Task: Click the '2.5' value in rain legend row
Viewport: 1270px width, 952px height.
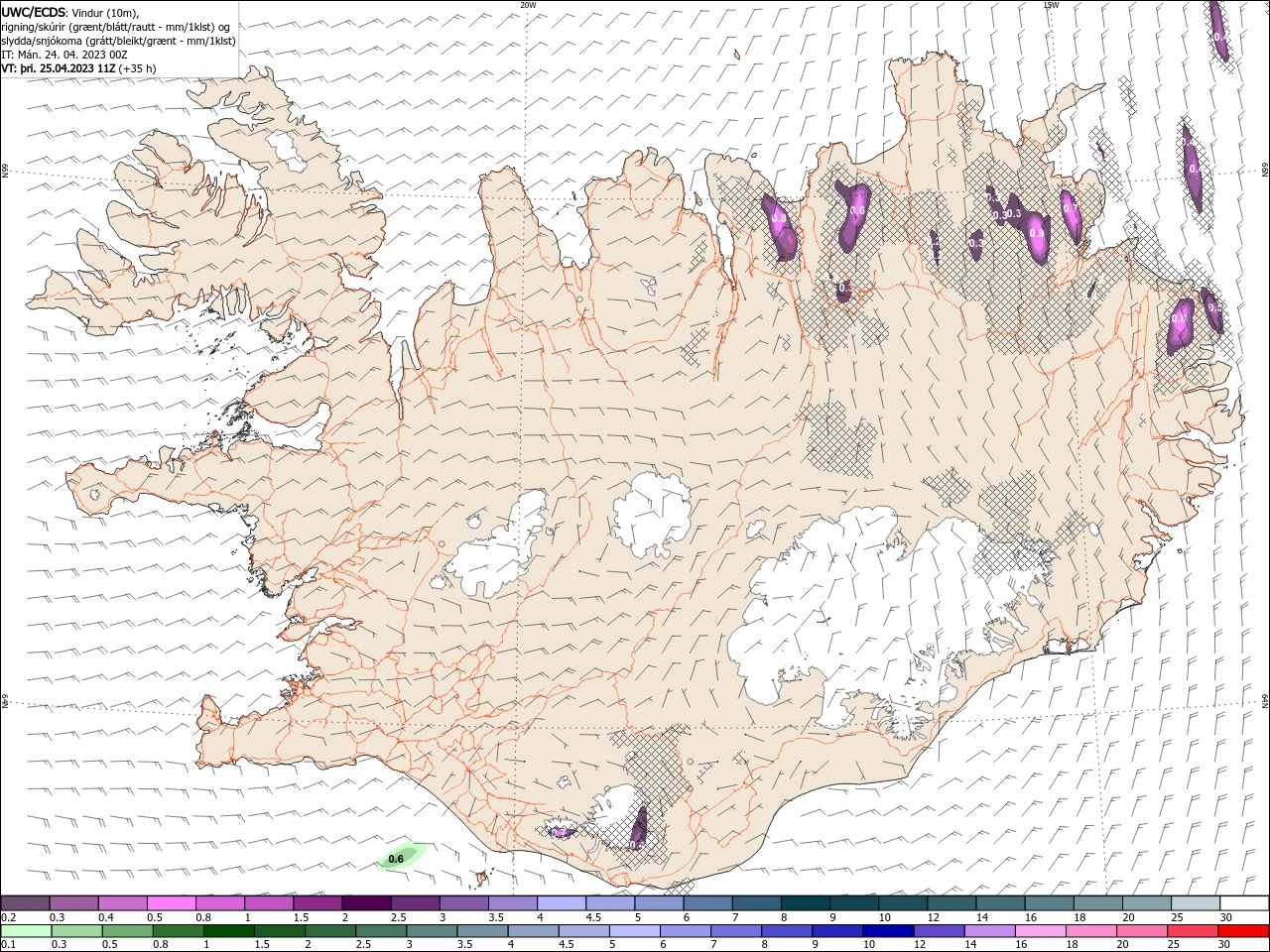Action: tap(364, 944)
